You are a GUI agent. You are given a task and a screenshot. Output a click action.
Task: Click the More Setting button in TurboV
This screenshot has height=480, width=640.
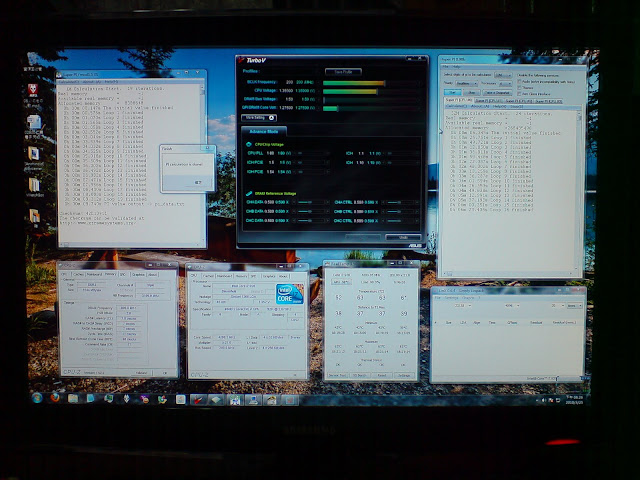click(x=259, y=118)
